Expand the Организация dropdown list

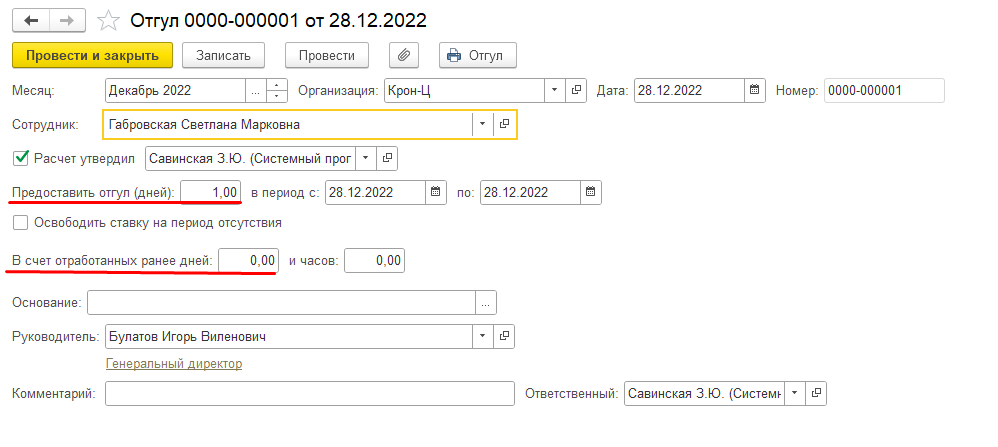(556, 90)
